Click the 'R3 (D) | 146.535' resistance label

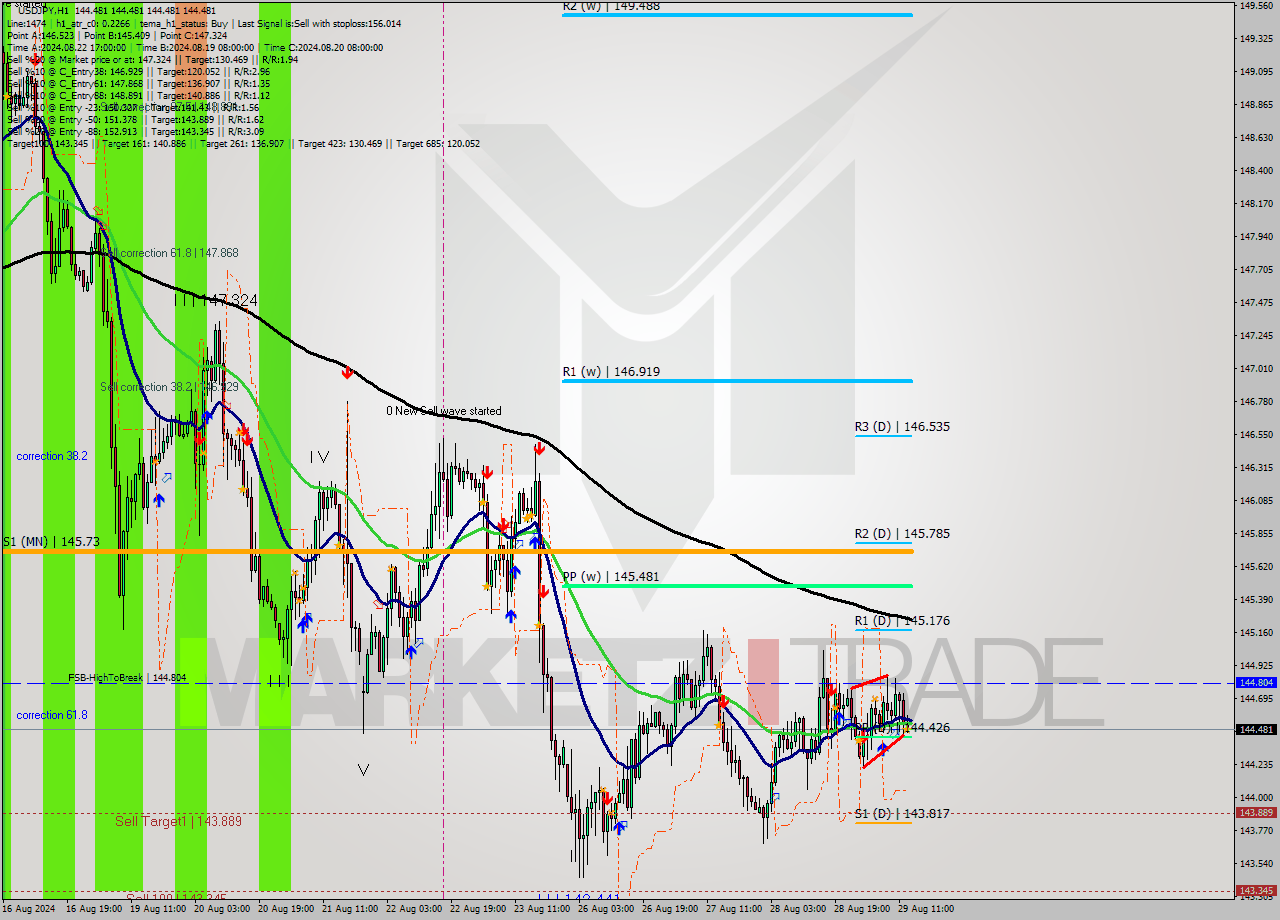pyautogui.click(x=902, y=426)
